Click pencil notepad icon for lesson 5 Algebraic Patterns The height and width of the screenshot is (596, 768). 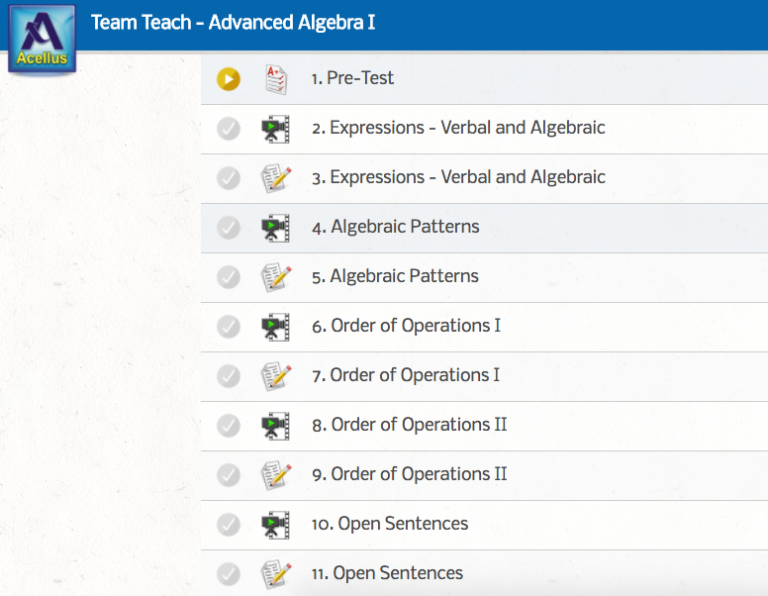coord(276,277)
